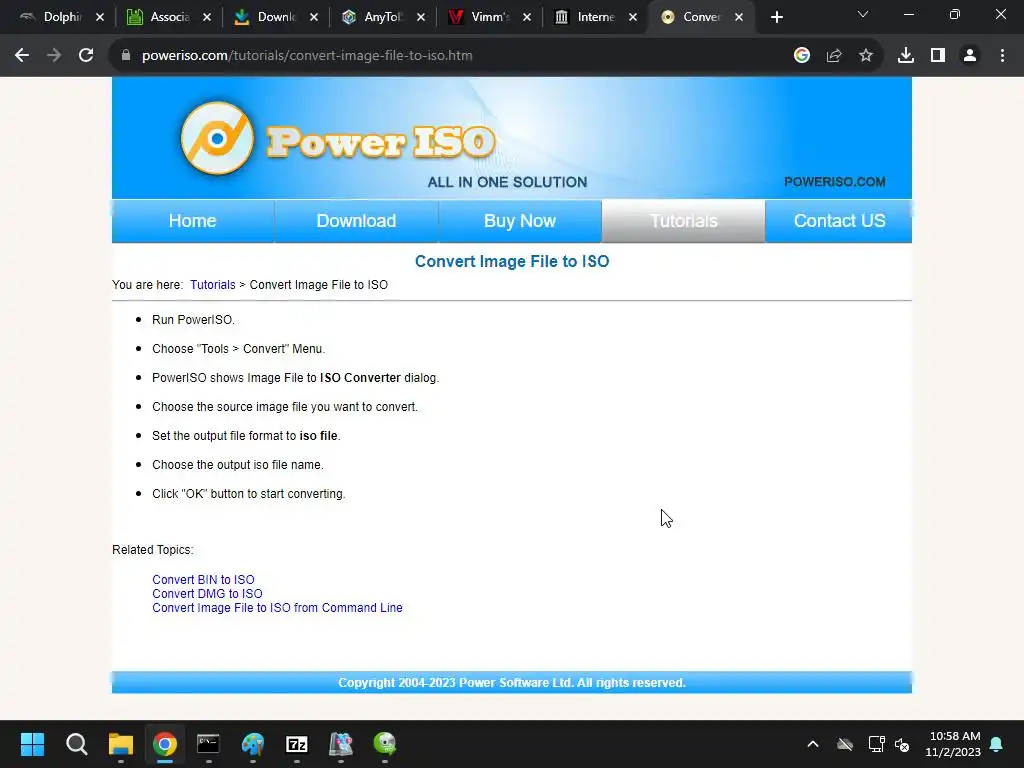
Task: Open the Home navigation item
Action: pyautogui.click(x=193, y=221)
